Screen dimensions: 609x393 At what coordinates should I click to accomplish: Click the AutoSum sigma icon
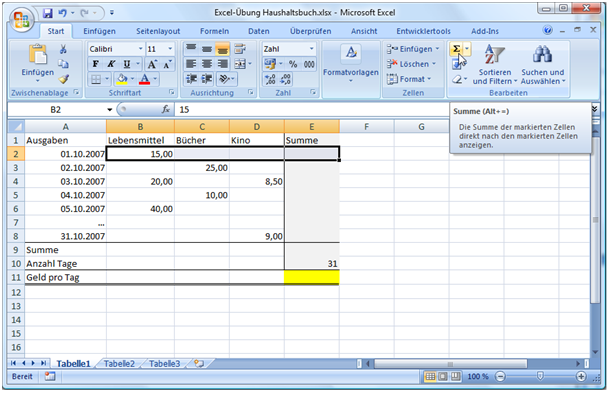pyautogui.click(x=456, y=49)
